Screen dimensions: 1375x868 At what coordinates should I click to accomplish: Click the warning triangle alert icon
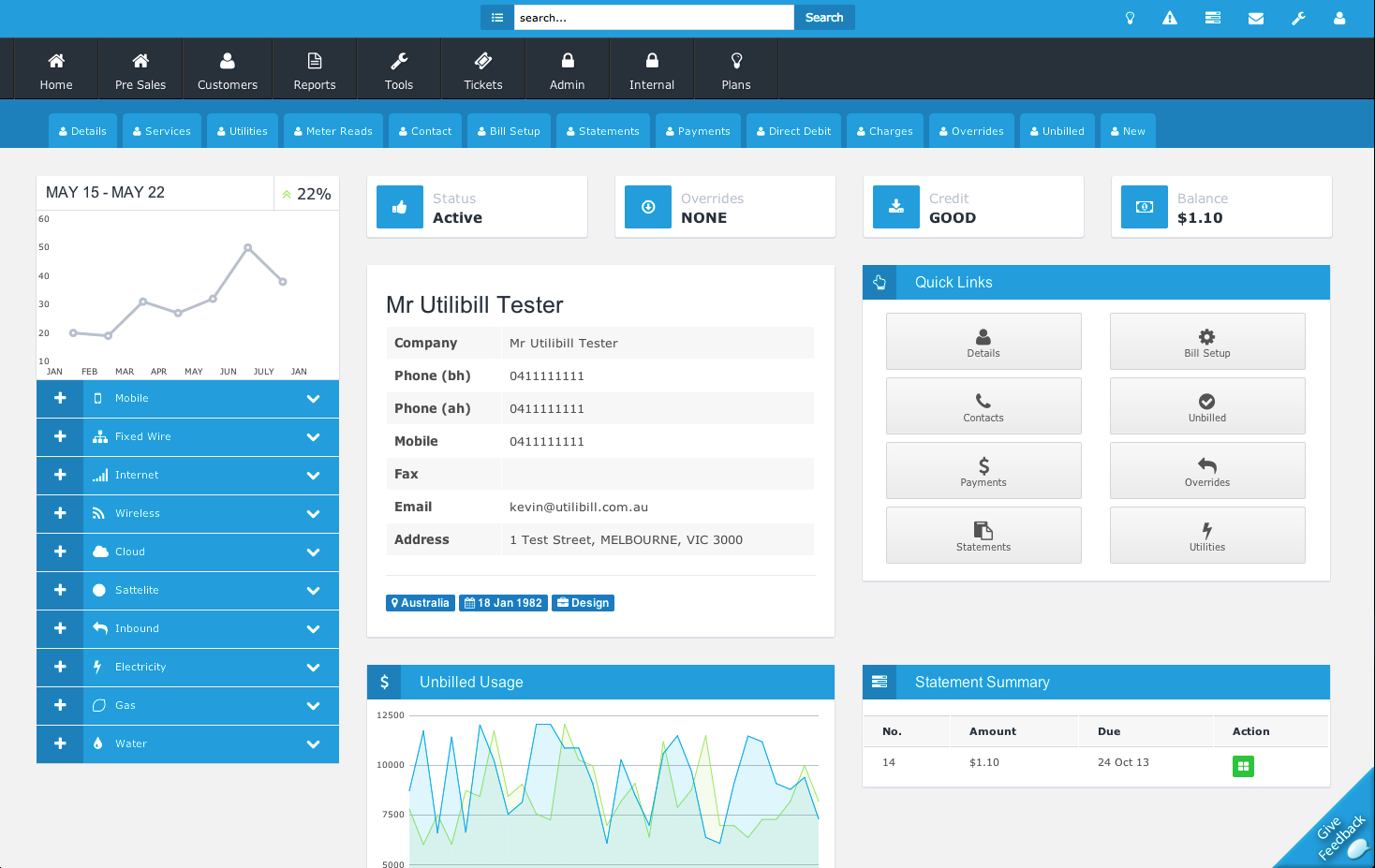tap(1169, 17)
